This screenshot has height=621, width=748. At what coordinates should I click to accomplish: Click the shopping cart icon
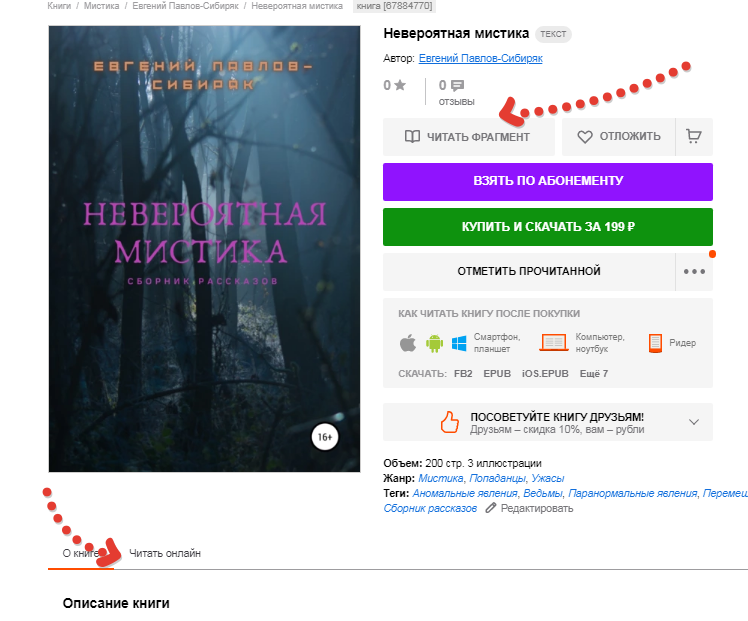click(x=694, y=136)
